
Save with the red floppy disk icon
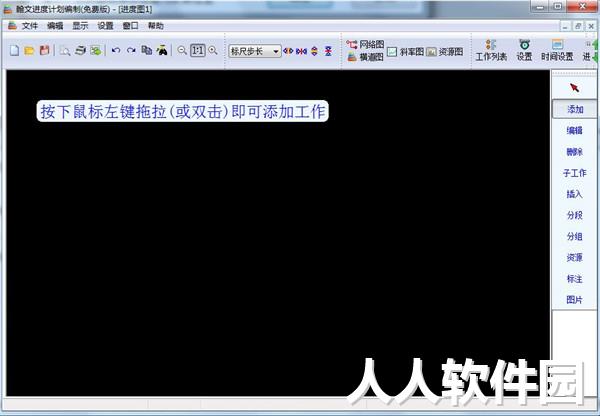coord(44,51)
